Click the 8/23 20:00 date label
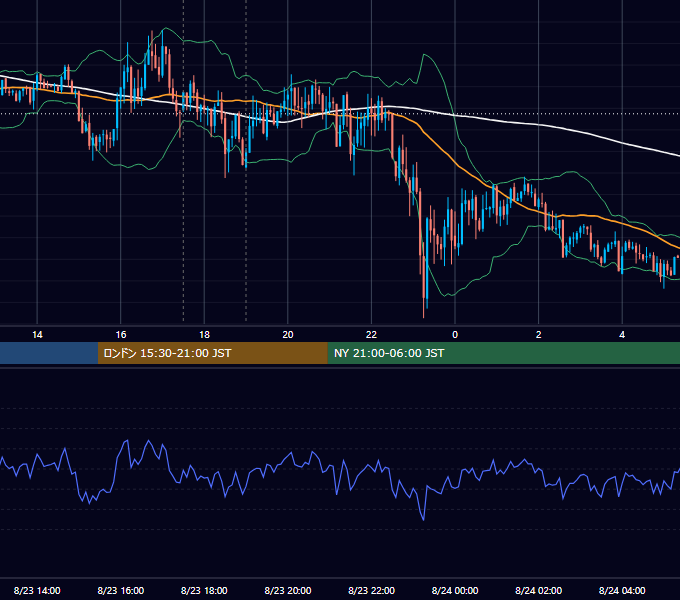Screen dimensions: 680x600 point(288,590)
